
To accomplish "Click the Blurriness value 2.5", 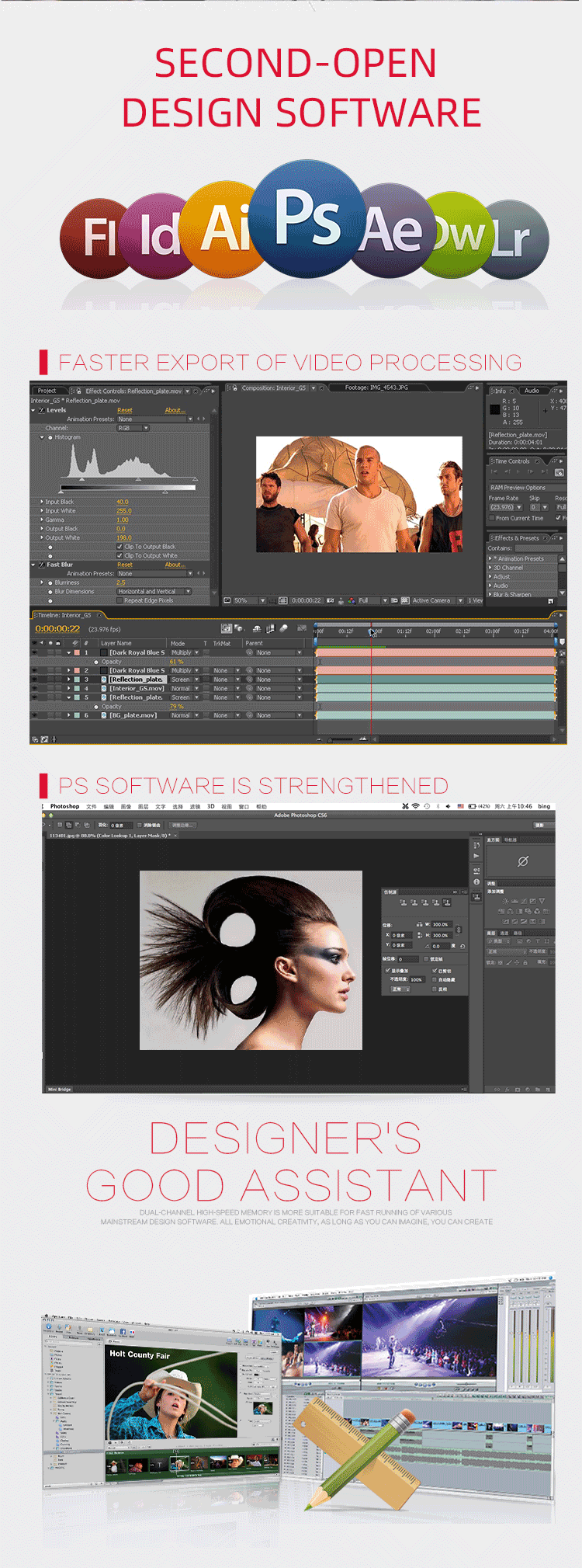I will pos(121,582).
